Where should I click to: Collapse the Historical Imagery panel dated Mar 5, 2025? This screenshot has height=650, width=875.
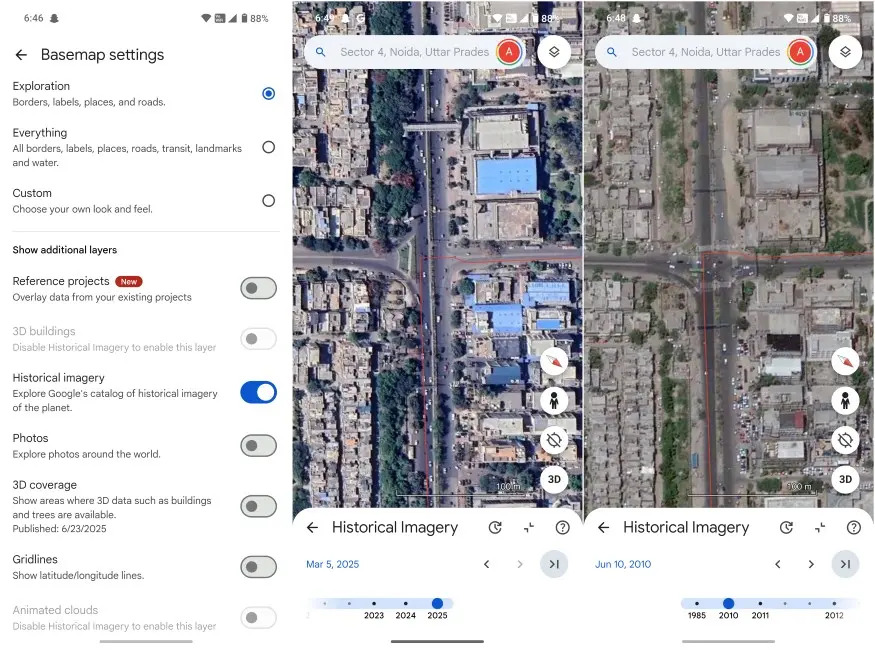[528, 528]
